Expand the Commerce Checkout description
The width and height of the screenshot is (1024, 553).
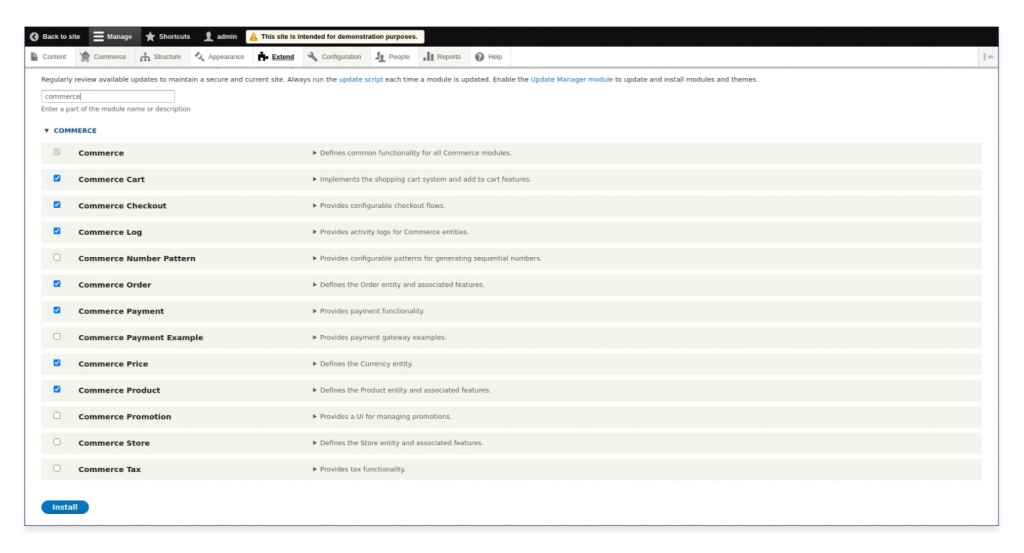click(379, 206)
